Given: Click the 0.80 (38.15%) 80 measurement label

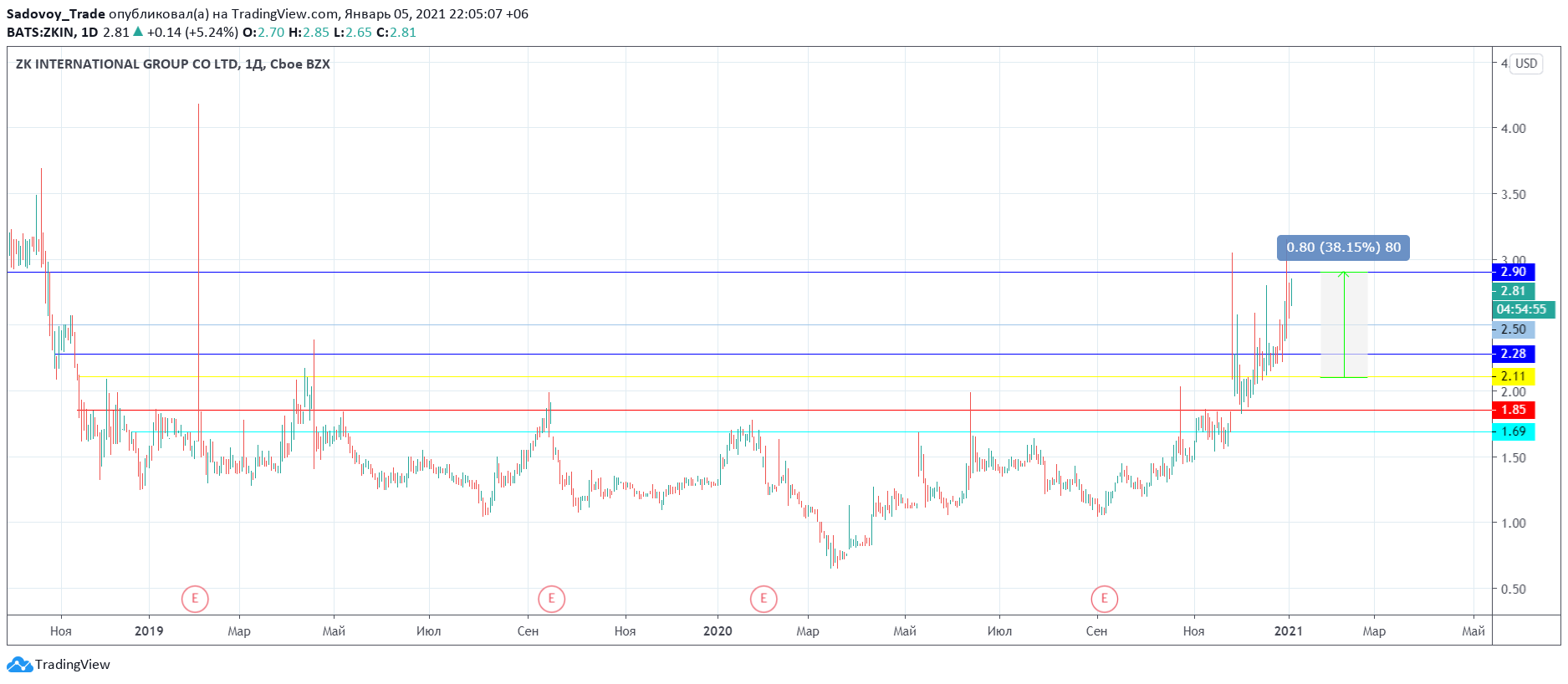Looking at the screenshot, I should tap(1343, 248).
